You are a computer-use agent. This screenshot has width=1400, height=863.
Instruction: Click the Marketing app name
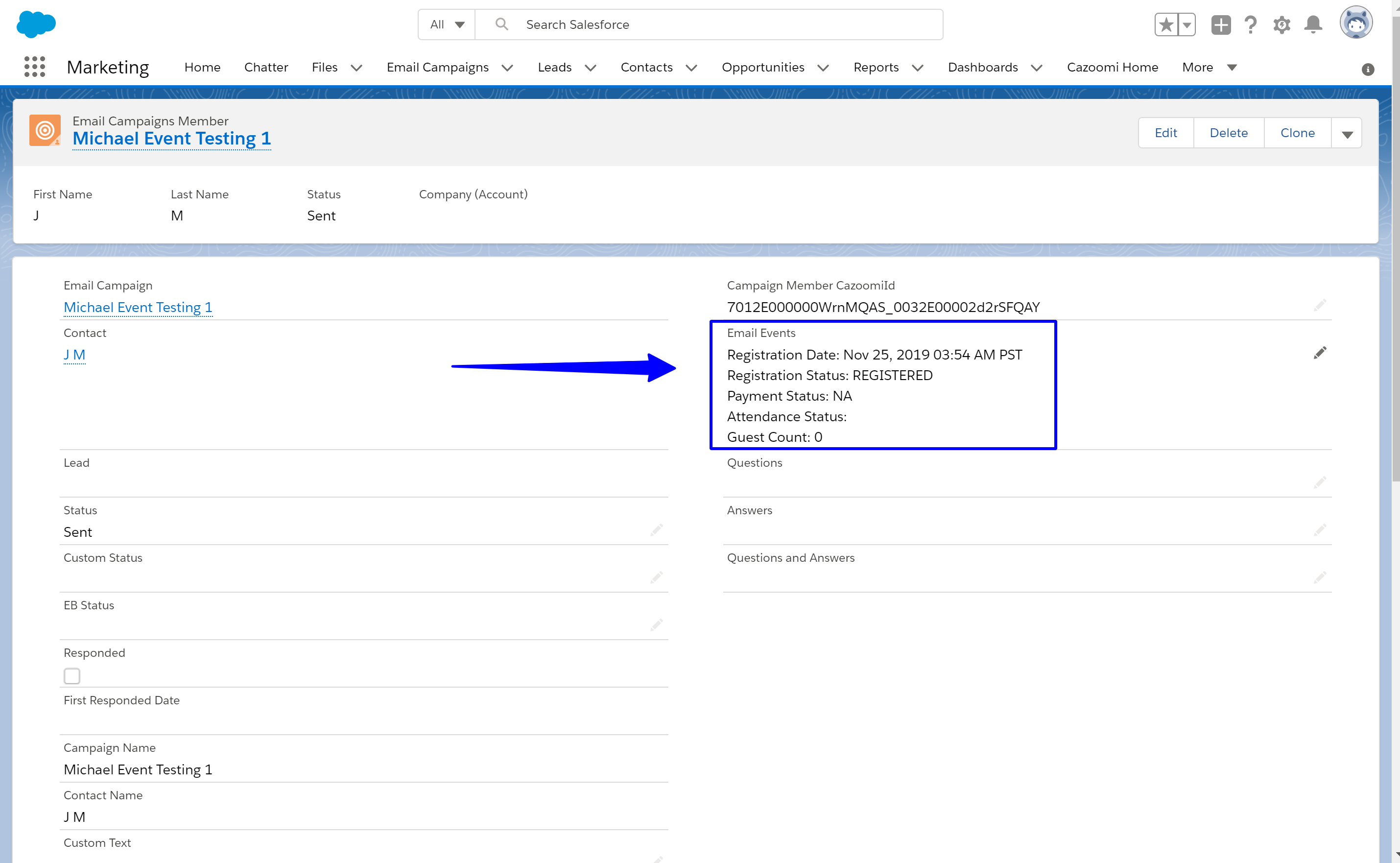tap(108, 68)
